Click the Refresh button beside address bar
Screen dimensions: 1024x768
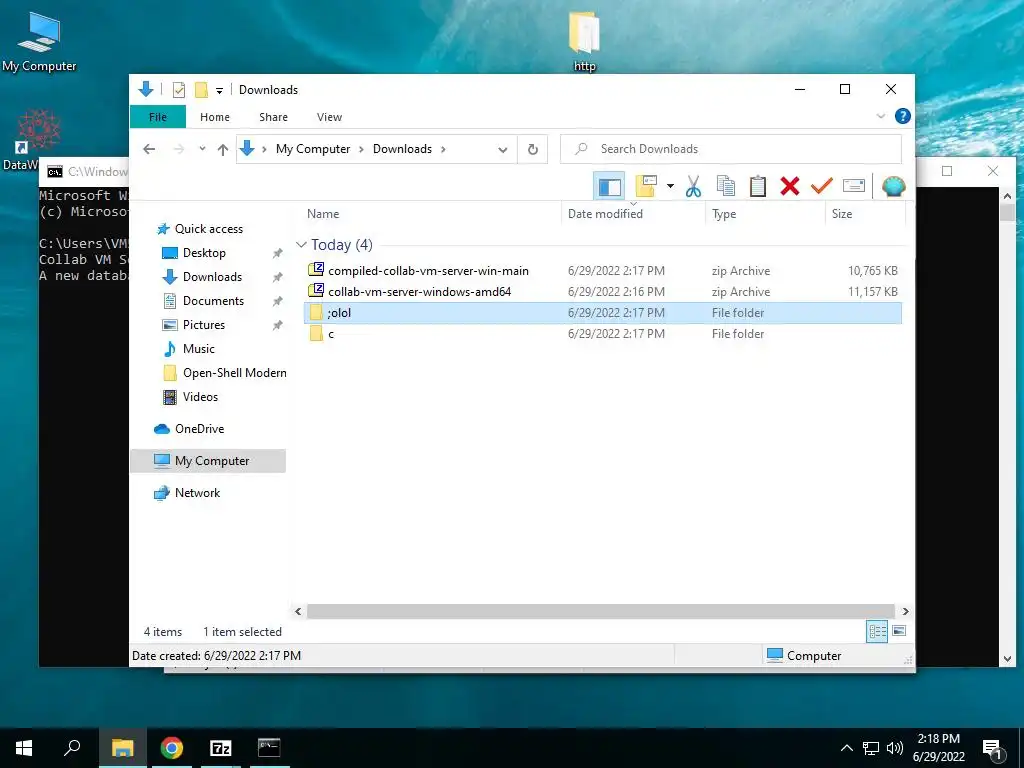click(x=533, y=149)
